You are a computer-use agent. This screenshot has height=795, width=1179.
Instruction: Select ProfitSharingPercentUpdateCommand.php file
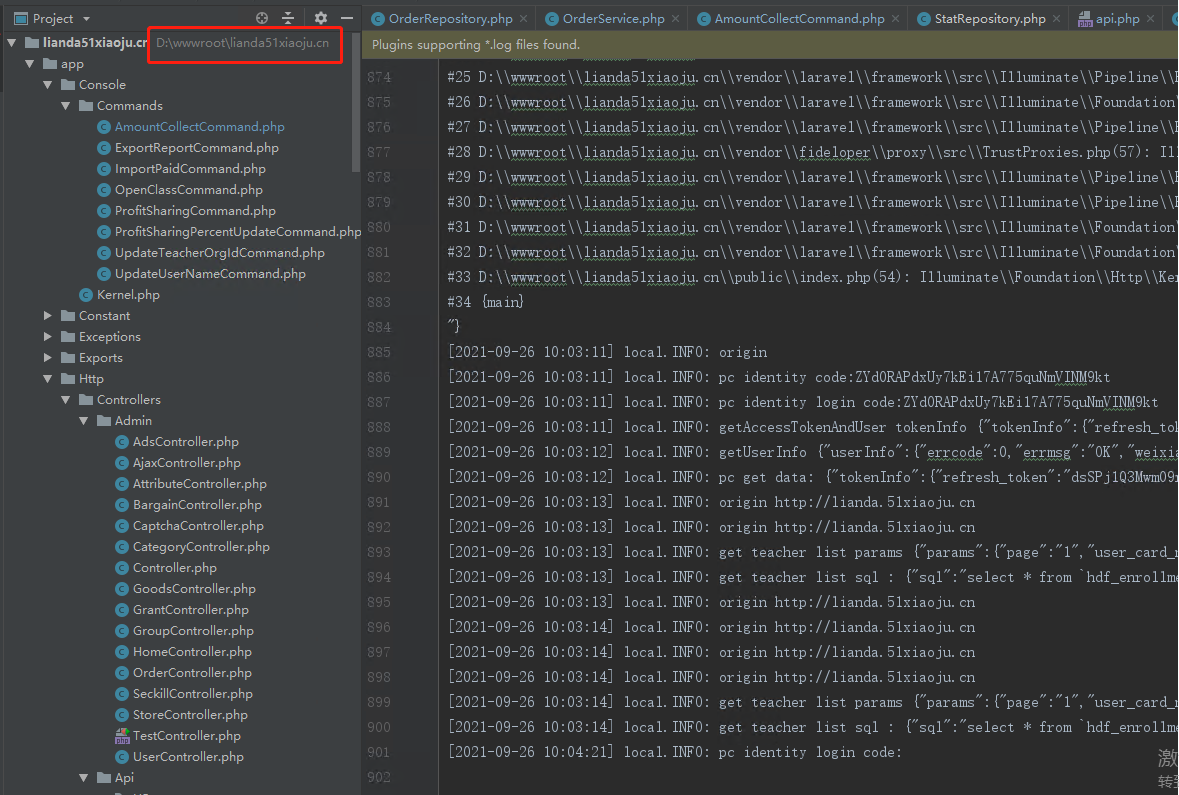click(238, 232)
